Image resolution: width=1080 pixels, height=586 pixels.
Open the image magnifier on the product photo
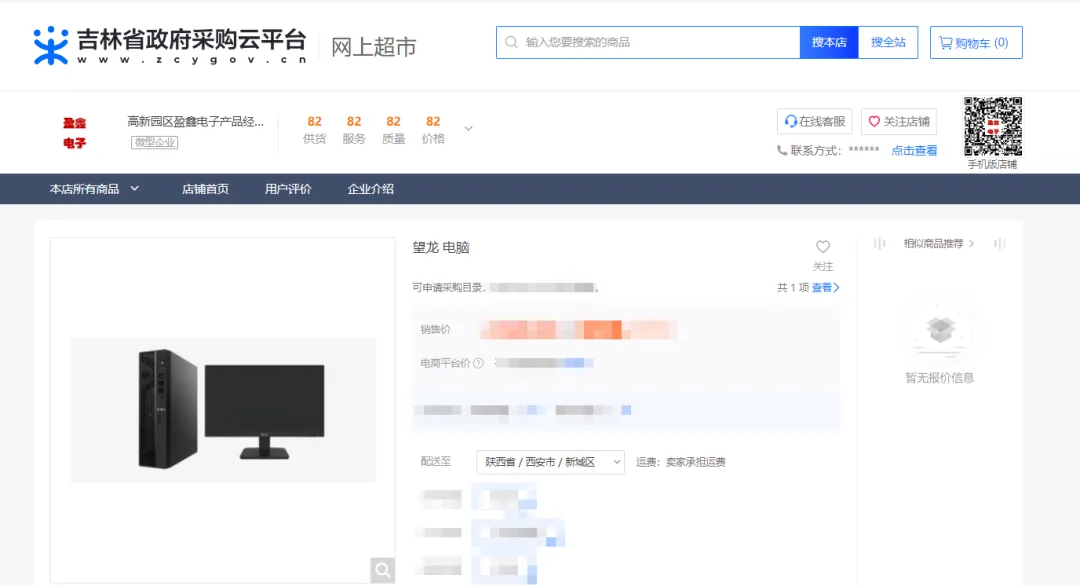(x=383, y=569)
